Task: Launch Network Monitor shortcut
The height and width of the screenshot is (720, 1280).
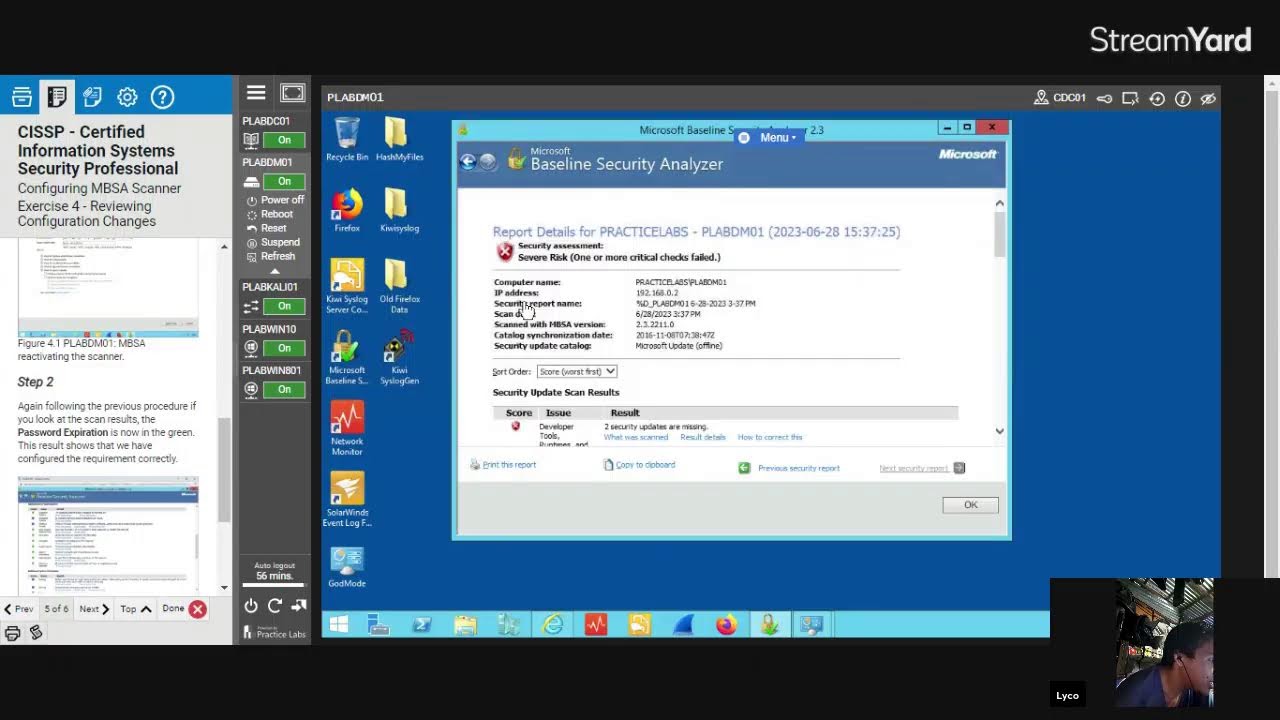Action: coord(347,428)
